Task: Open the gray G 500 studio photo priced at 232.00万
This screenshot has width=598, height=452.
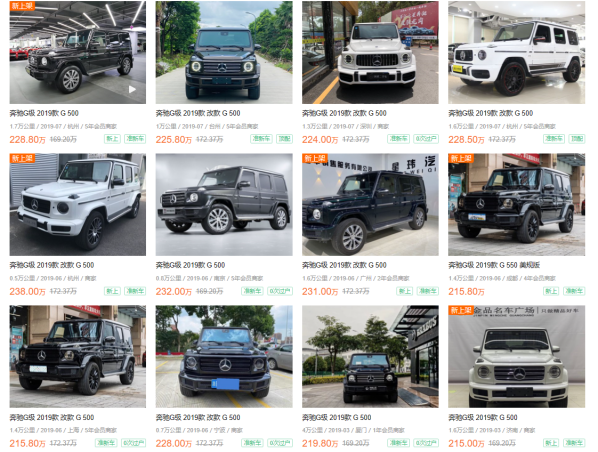Action: [x=224, y=204]
